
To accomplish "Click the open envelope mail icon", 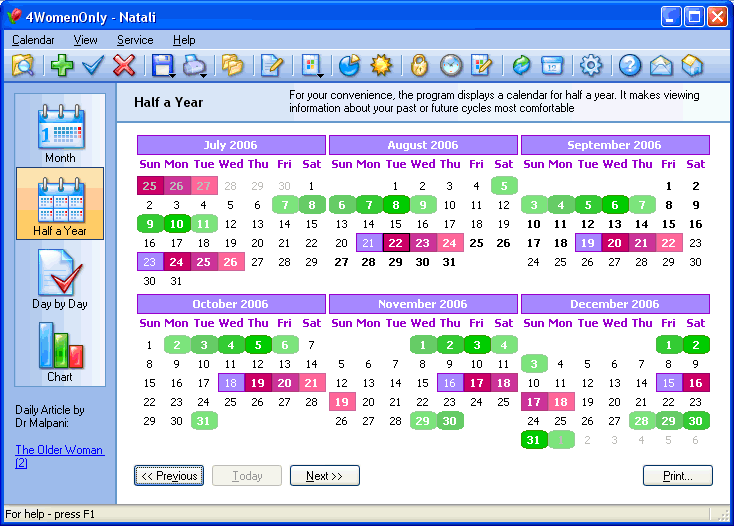I will (661, 65).
